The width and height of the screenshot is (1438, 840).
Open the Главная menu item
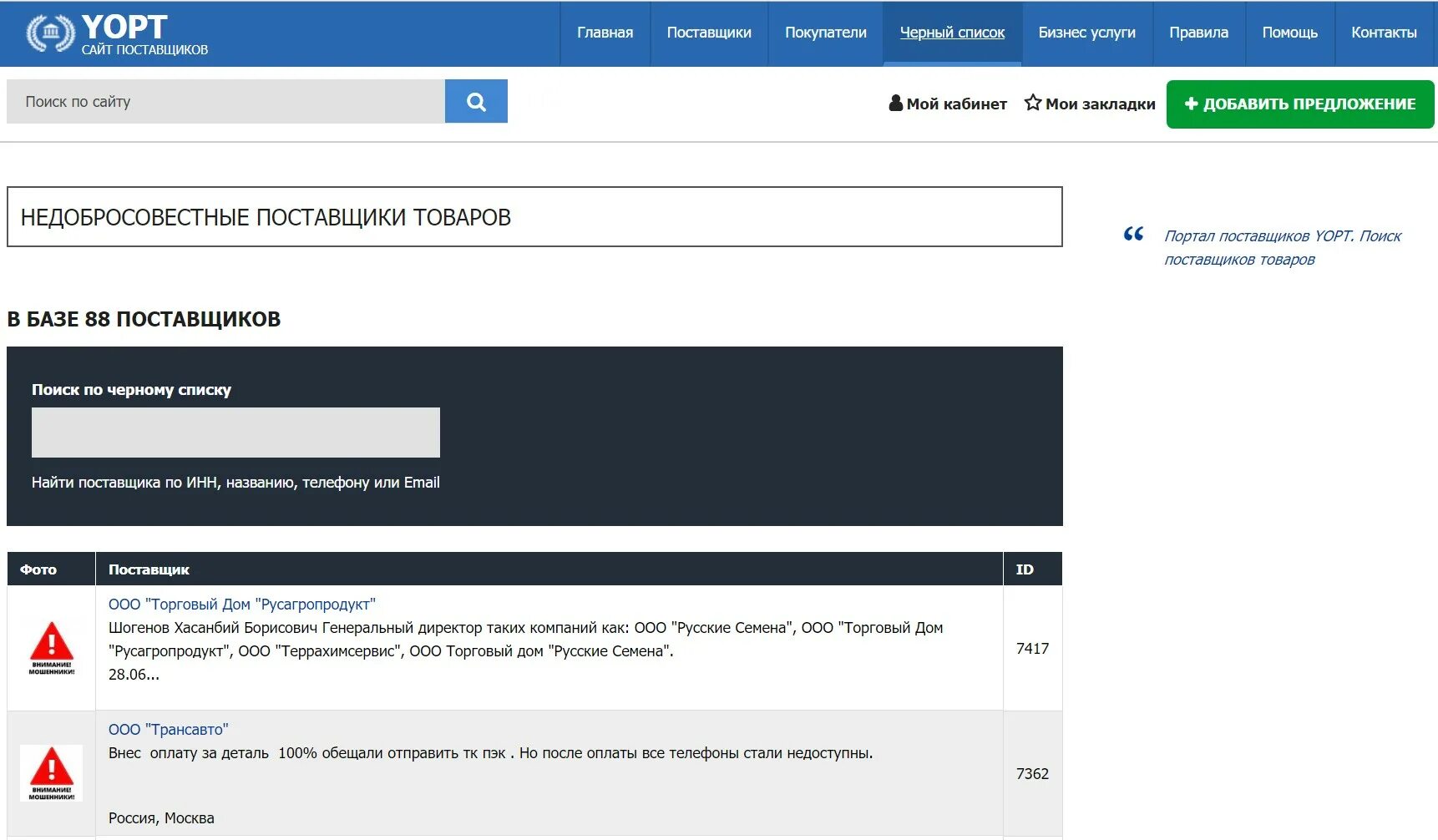(604, 33)
